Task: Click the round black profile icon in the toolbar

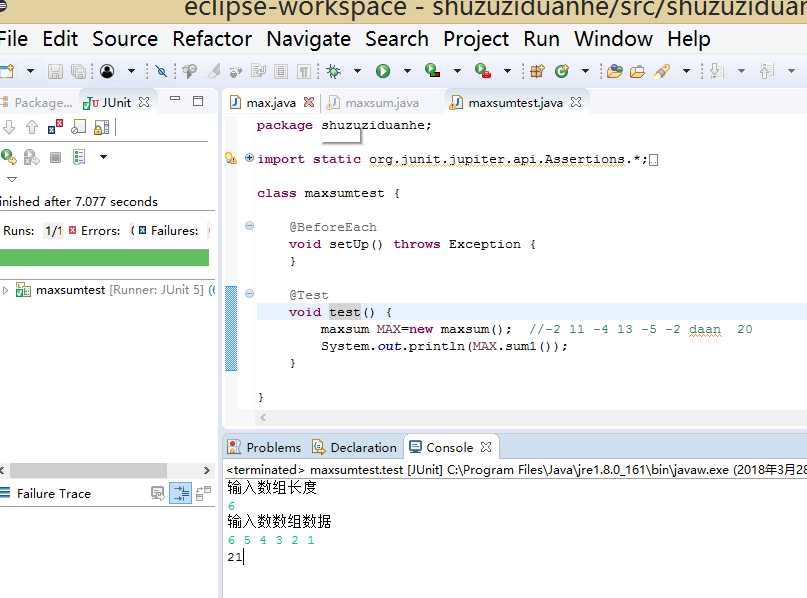Action: coord(107,71)
